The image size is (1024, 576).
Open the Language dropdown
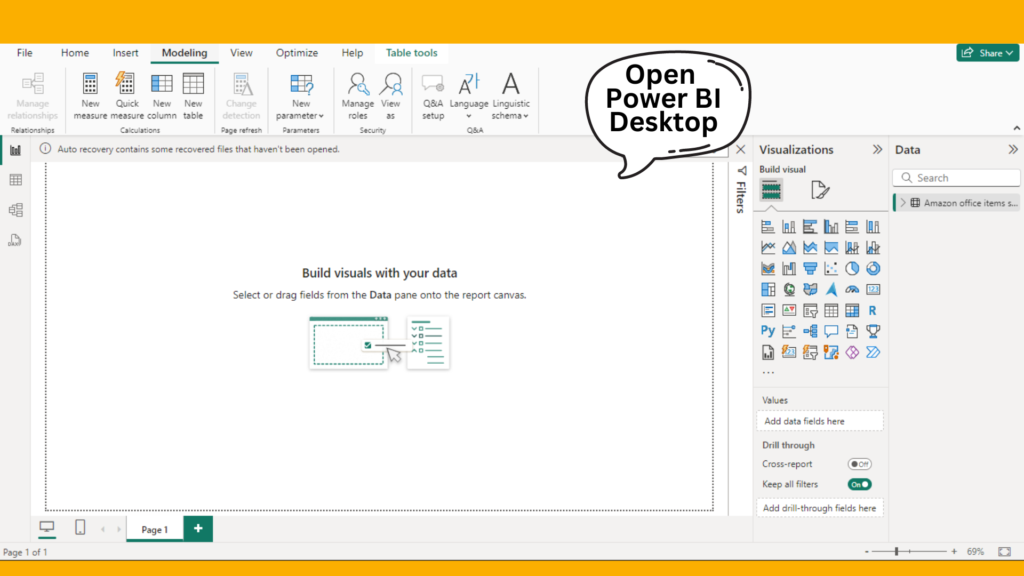coord(469,96)
